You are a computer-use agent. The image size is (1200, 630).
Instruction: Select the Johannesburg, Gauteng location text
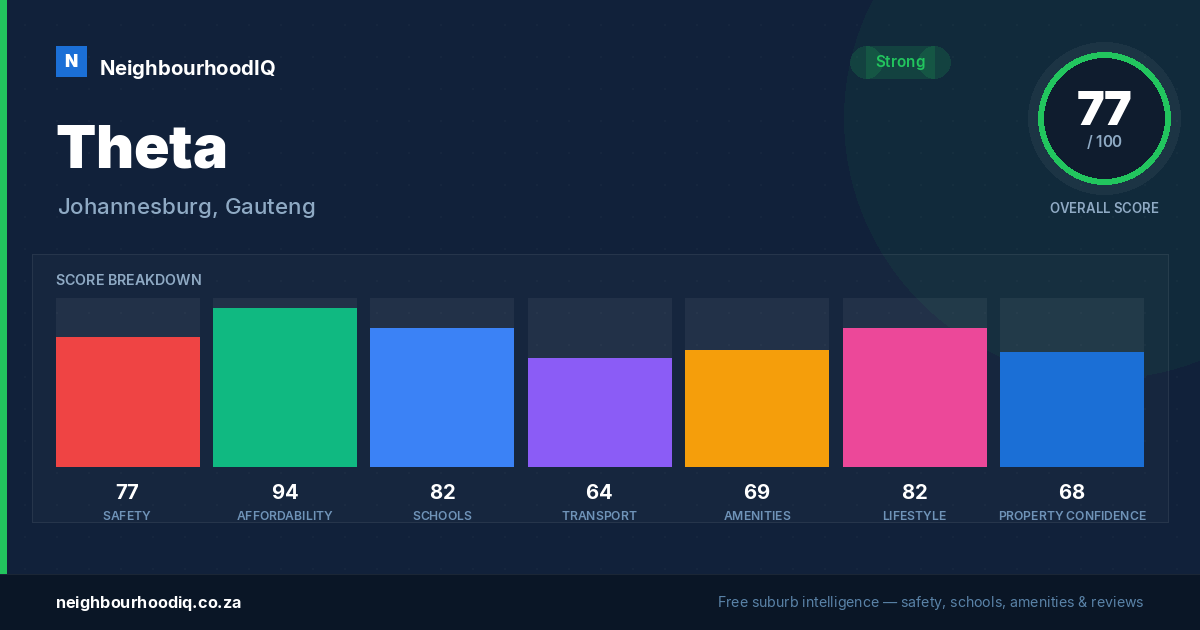coord(186,207)
